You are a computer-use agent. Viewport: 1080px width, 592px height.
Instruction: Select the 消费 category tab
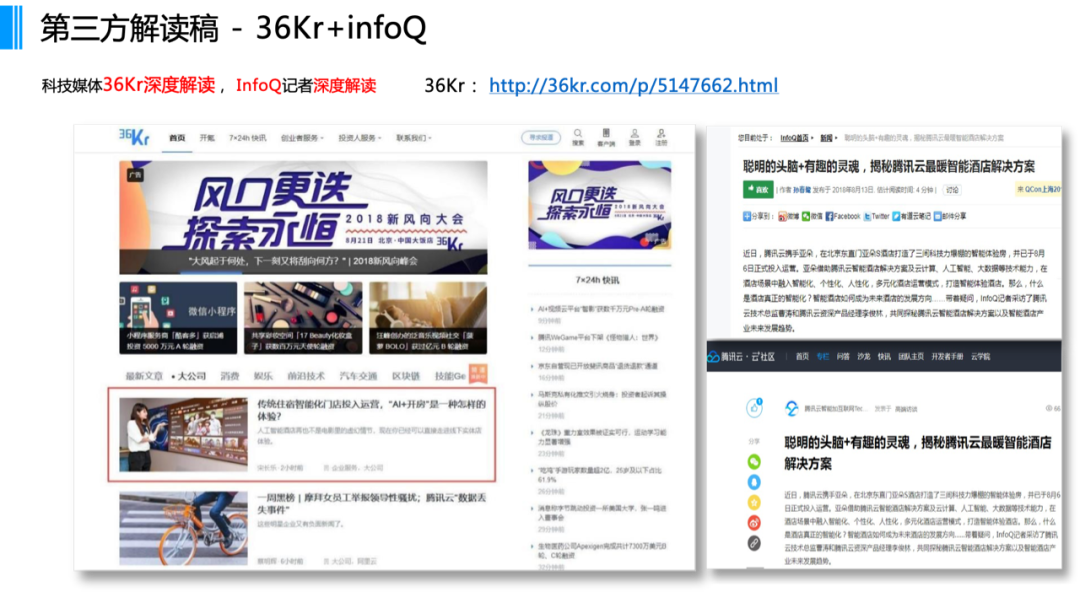(229, 376)
